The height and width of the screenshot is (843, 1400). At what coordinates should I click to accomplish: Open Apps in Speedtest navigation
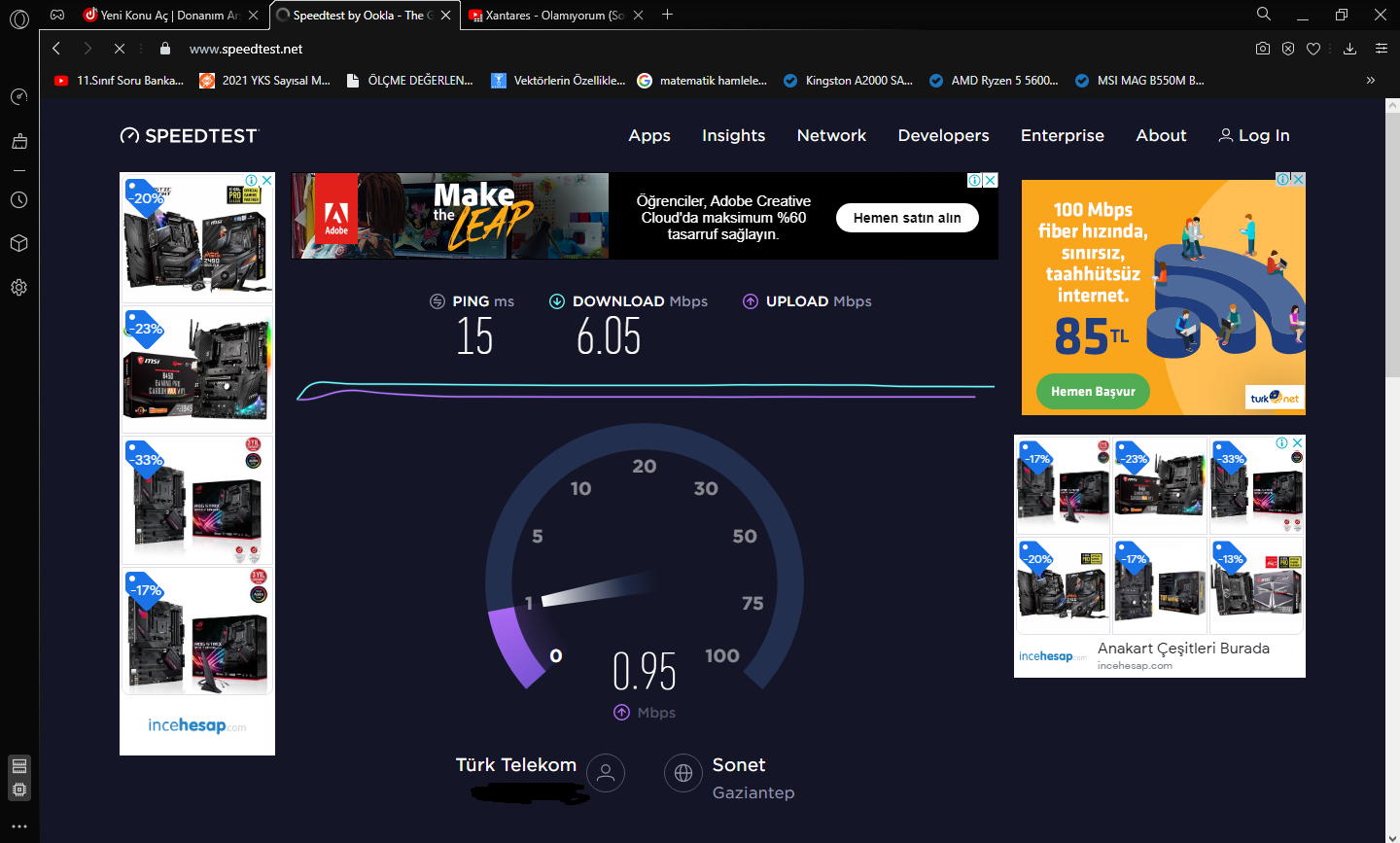click(649, 136)
